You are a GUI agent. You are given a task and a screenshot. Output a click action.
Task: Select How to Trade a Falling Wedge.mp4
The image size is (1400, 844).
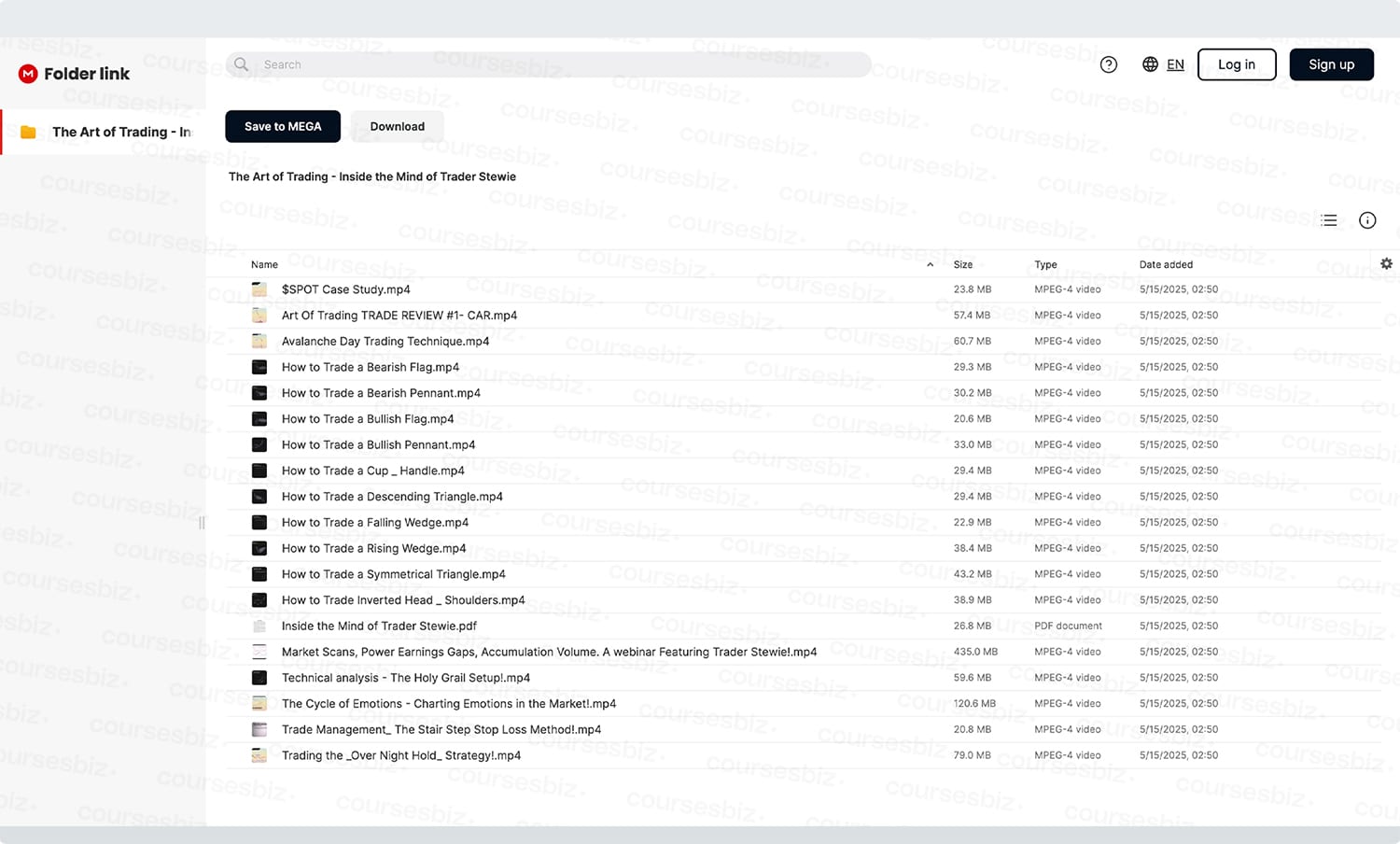(x=375, y=523)
